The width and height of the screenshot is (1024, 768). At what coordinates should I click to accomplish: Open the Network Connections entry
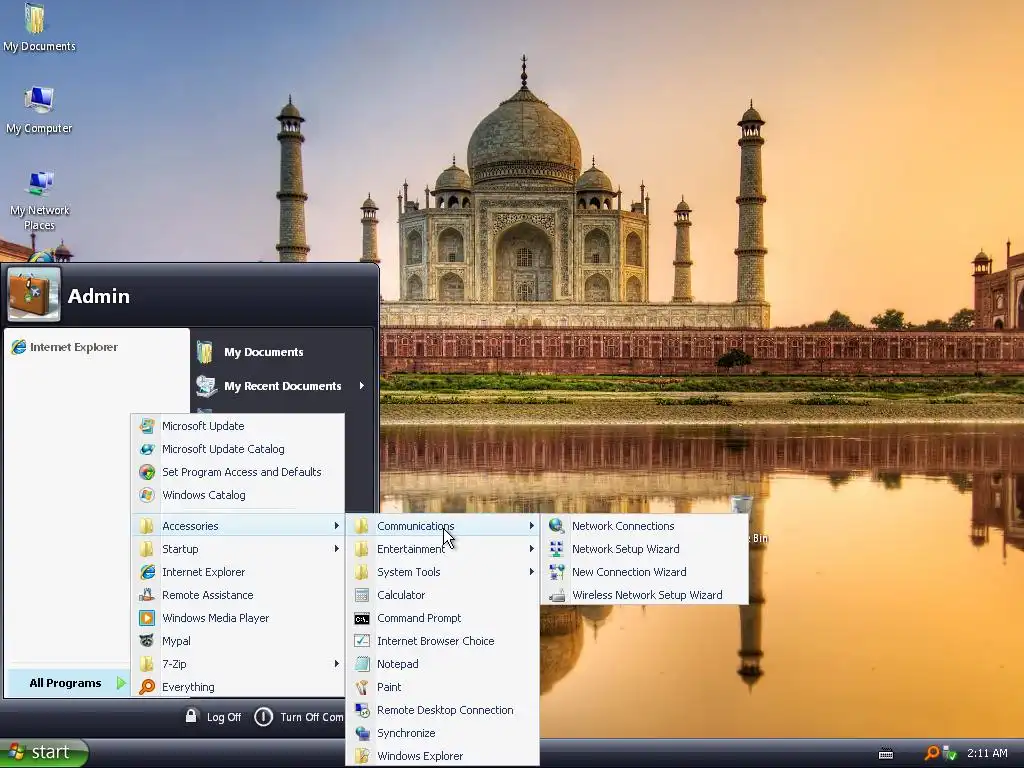click(644, 526)
